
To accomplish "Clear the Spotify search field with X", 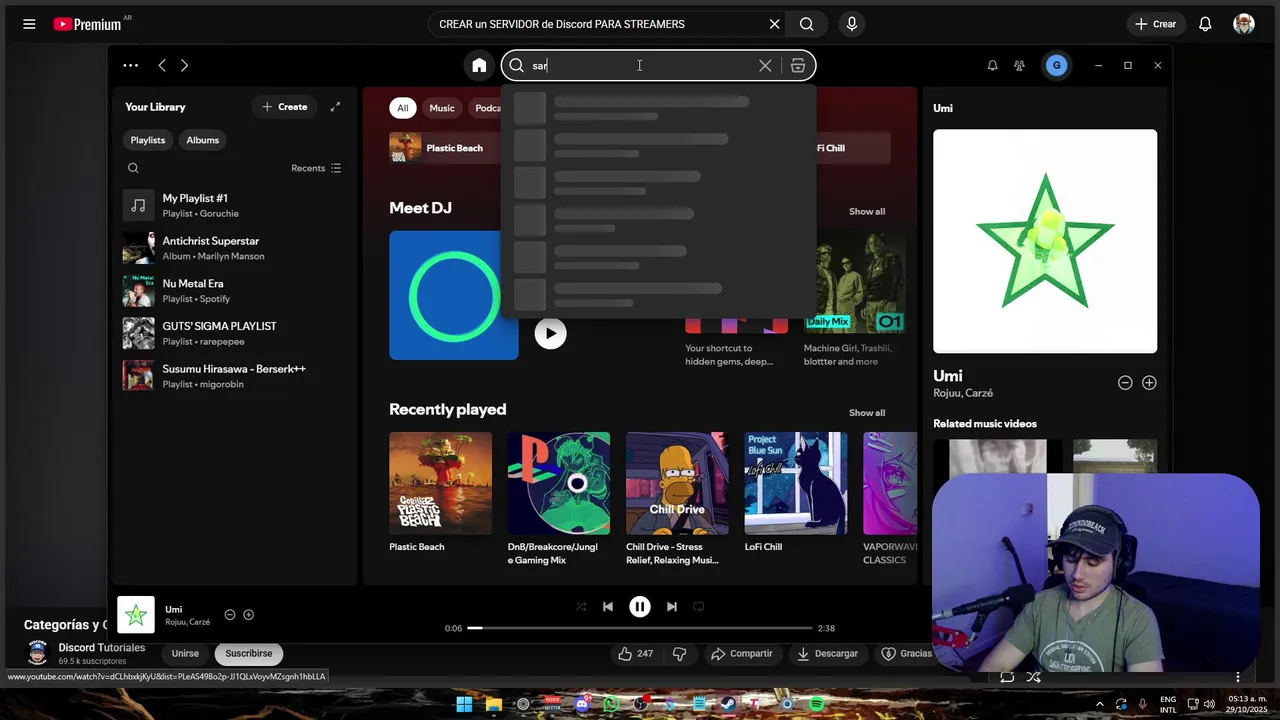I will tap(765, 65).
